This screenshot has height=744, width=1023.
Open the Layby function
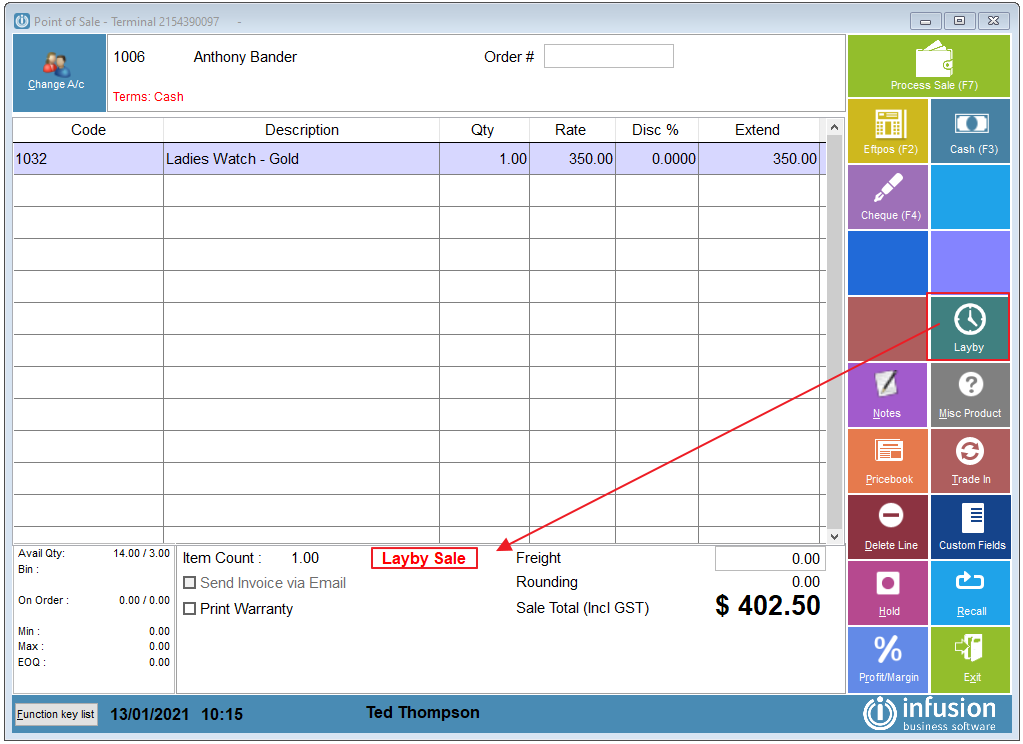tap(967, 327)
